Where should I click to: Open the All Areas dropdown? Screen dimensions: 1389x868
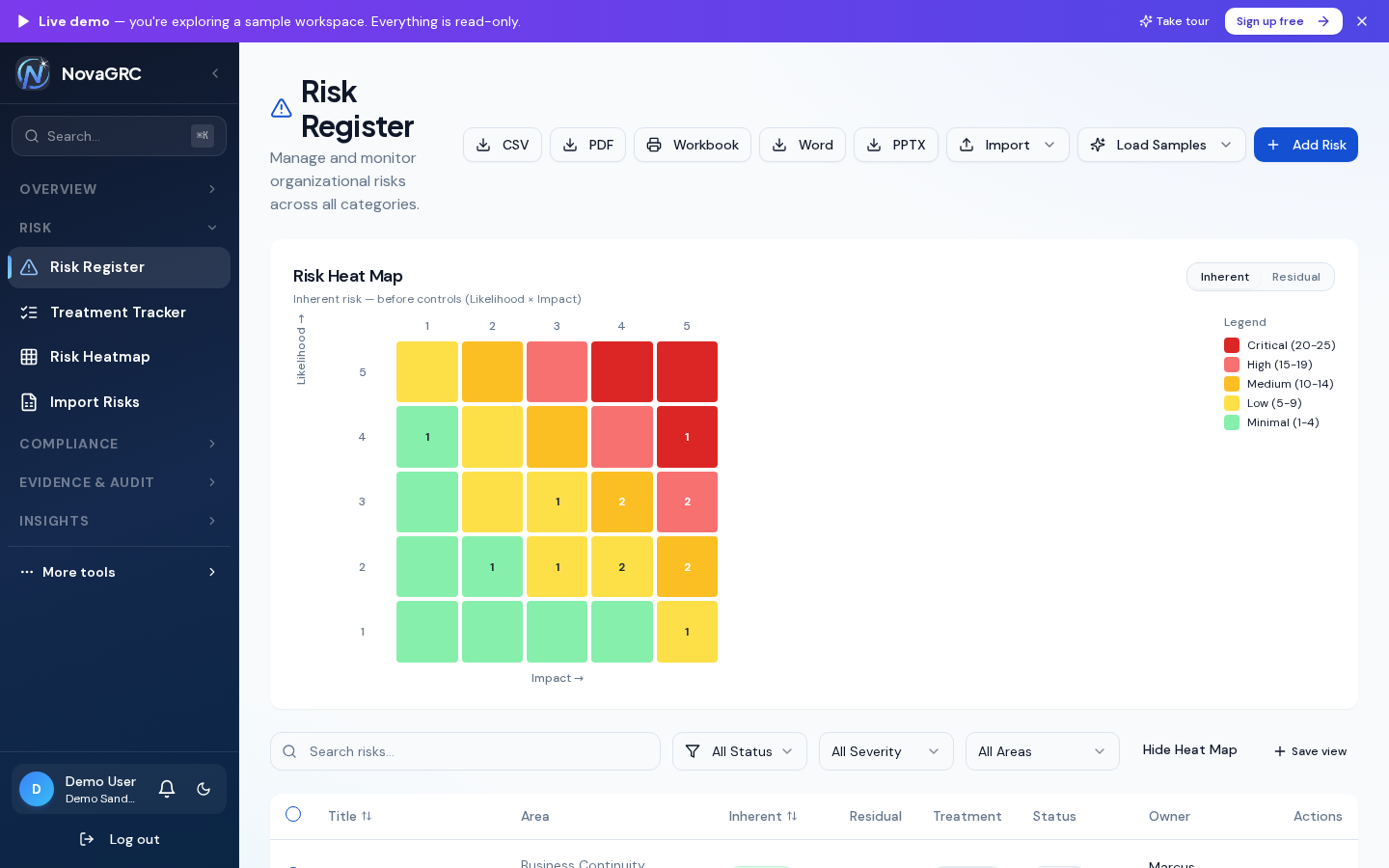click(1043, 751)
